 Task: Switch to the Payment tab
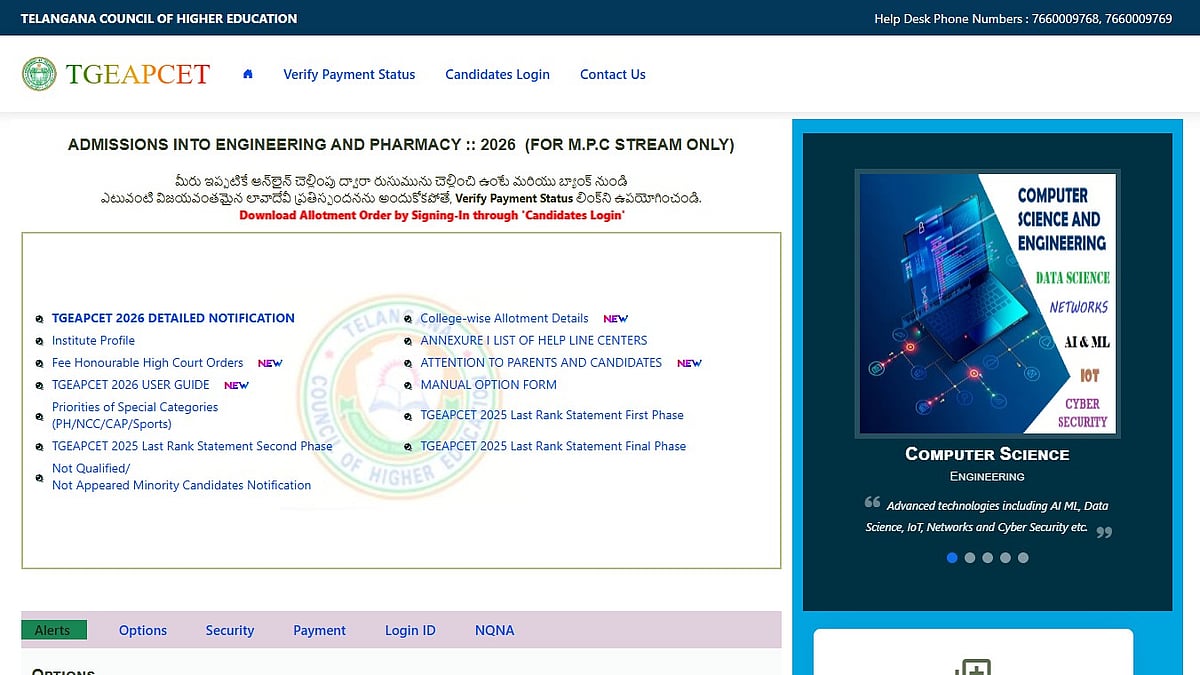coord(319,630)
